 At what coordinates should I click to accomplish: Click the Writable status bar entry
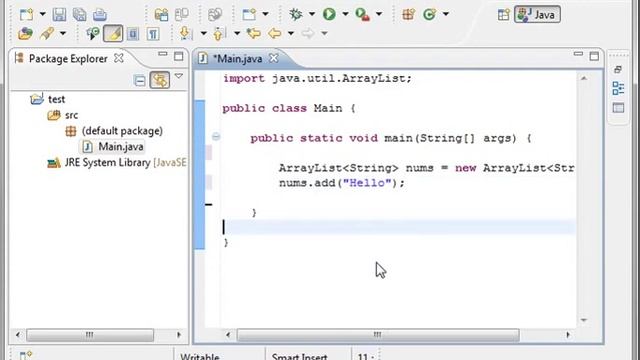[x=200, y=356]
